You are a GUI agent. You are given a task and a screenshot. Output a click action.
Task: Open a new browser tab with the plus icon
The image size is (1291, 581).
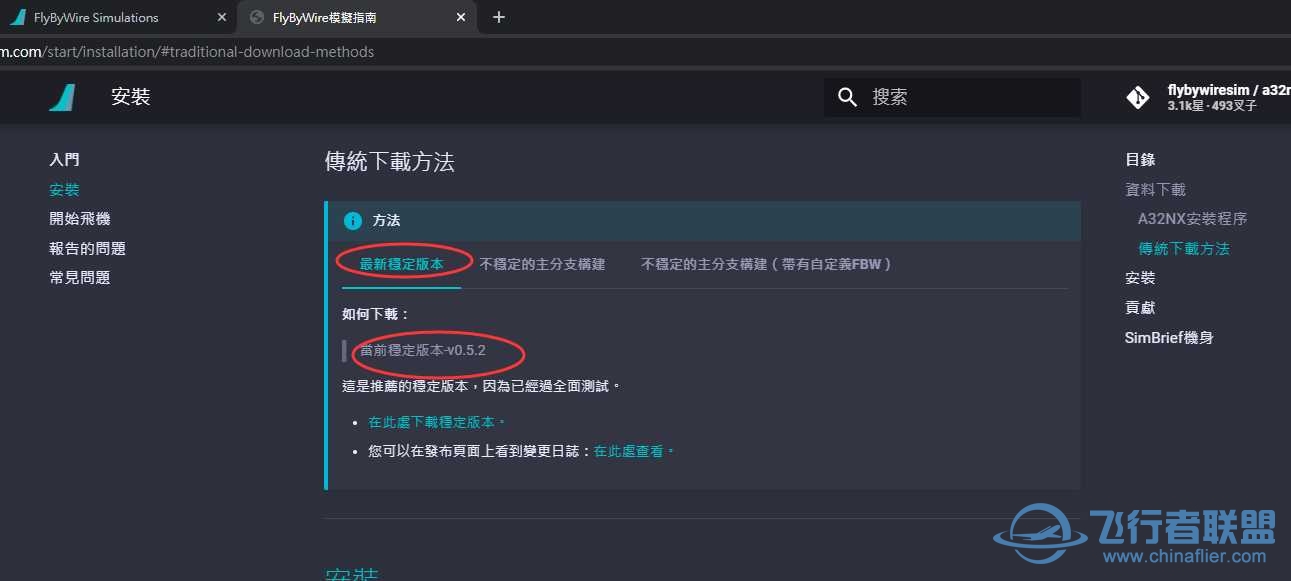tap(498, 17)
